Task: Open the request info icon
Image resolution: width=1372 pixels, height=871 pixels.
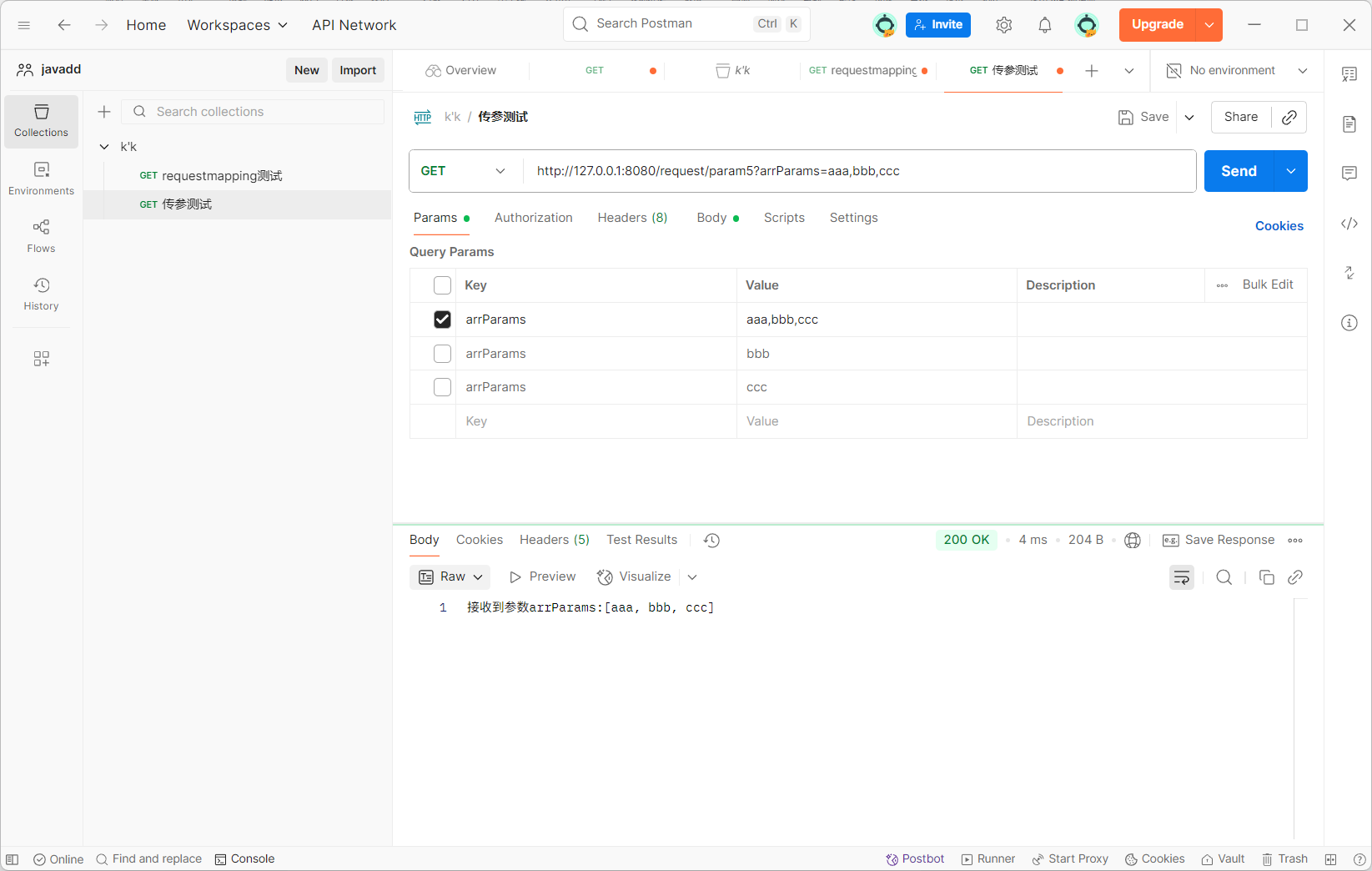Action: pos(1349,323)
